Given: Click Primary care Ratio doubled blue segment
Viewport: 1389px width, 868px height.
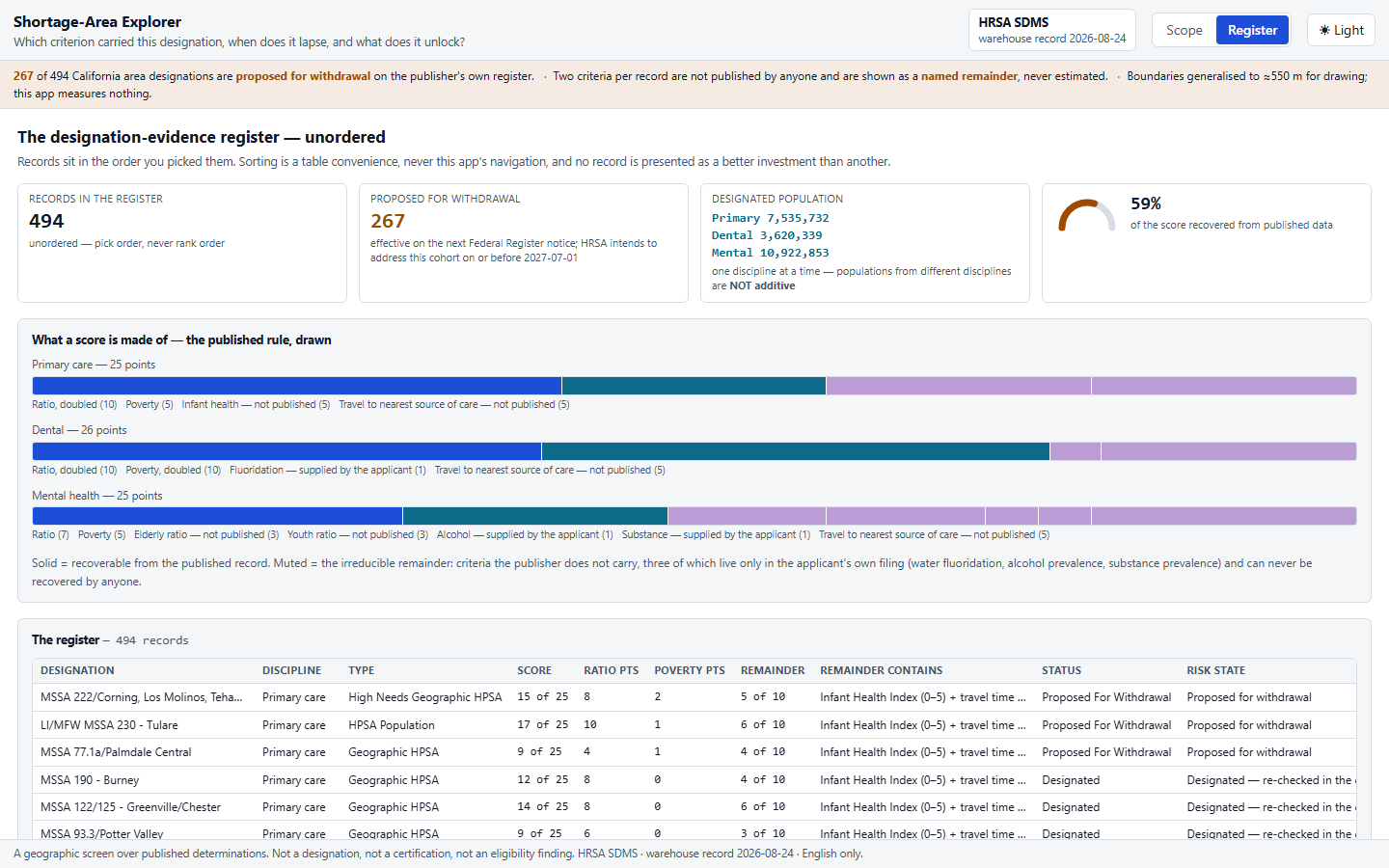Looking at the screenshot, I should coord(297,386).
